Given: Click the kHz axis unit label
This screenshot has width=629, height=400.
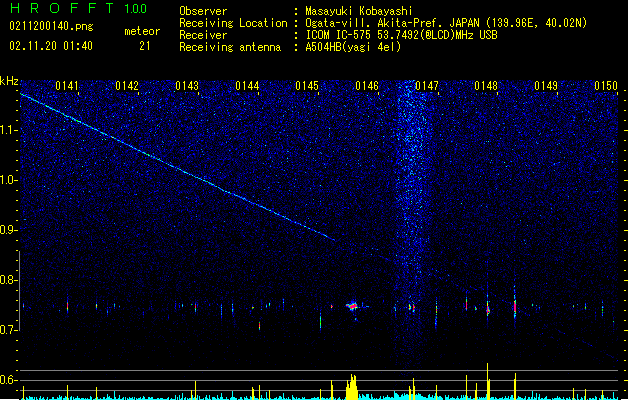Looking at the screenshot, I should coord(9,81).
